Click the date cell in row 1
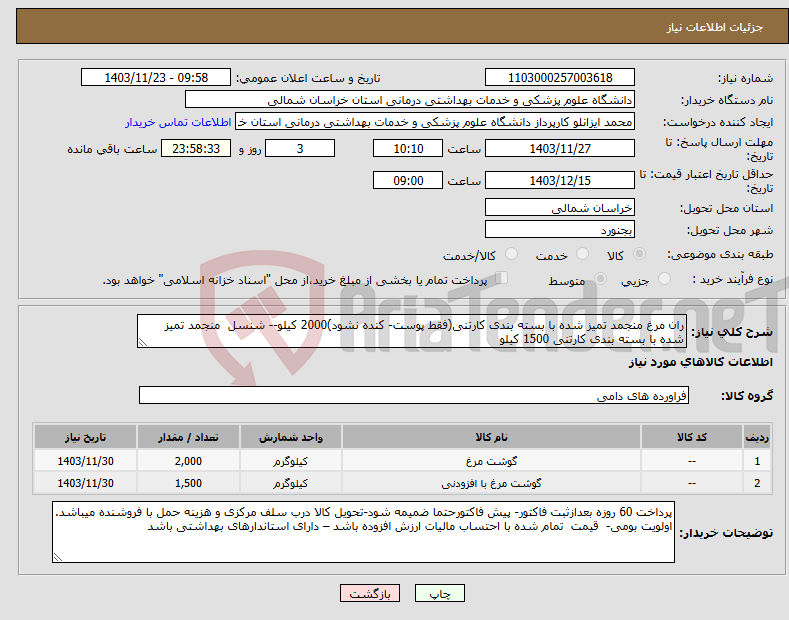 click(x=86, y=460)
